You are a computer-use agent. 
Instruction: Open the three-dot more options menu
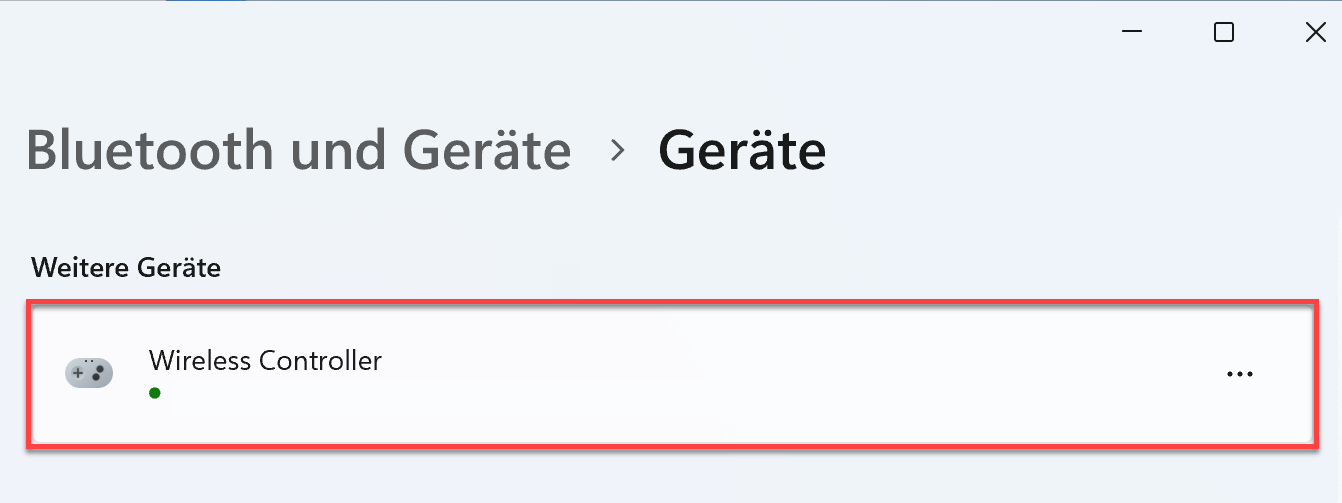[1239, 374]
